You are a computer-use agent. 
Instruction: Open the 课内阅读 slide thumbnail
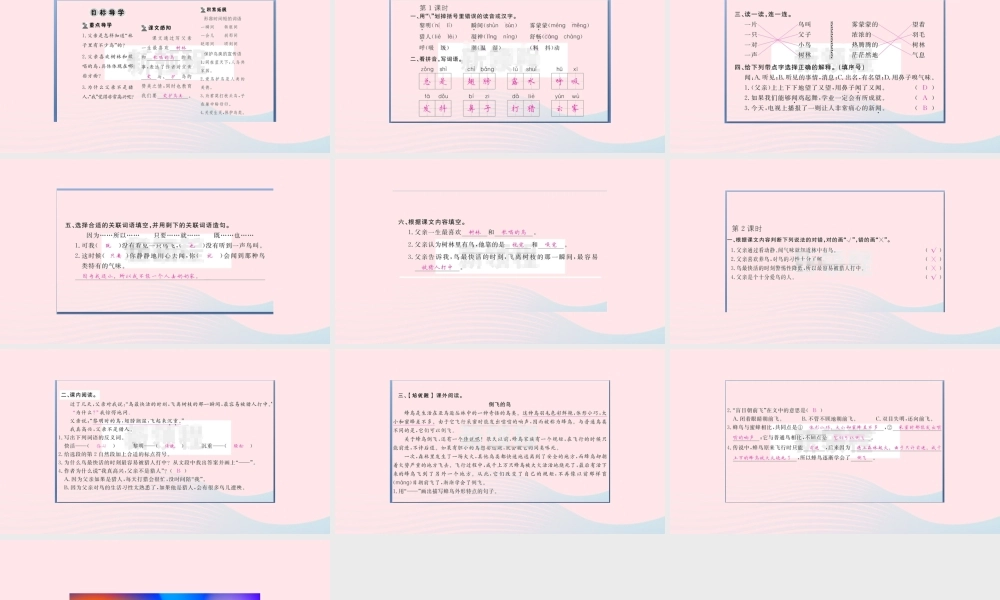(x=165, y=441)
